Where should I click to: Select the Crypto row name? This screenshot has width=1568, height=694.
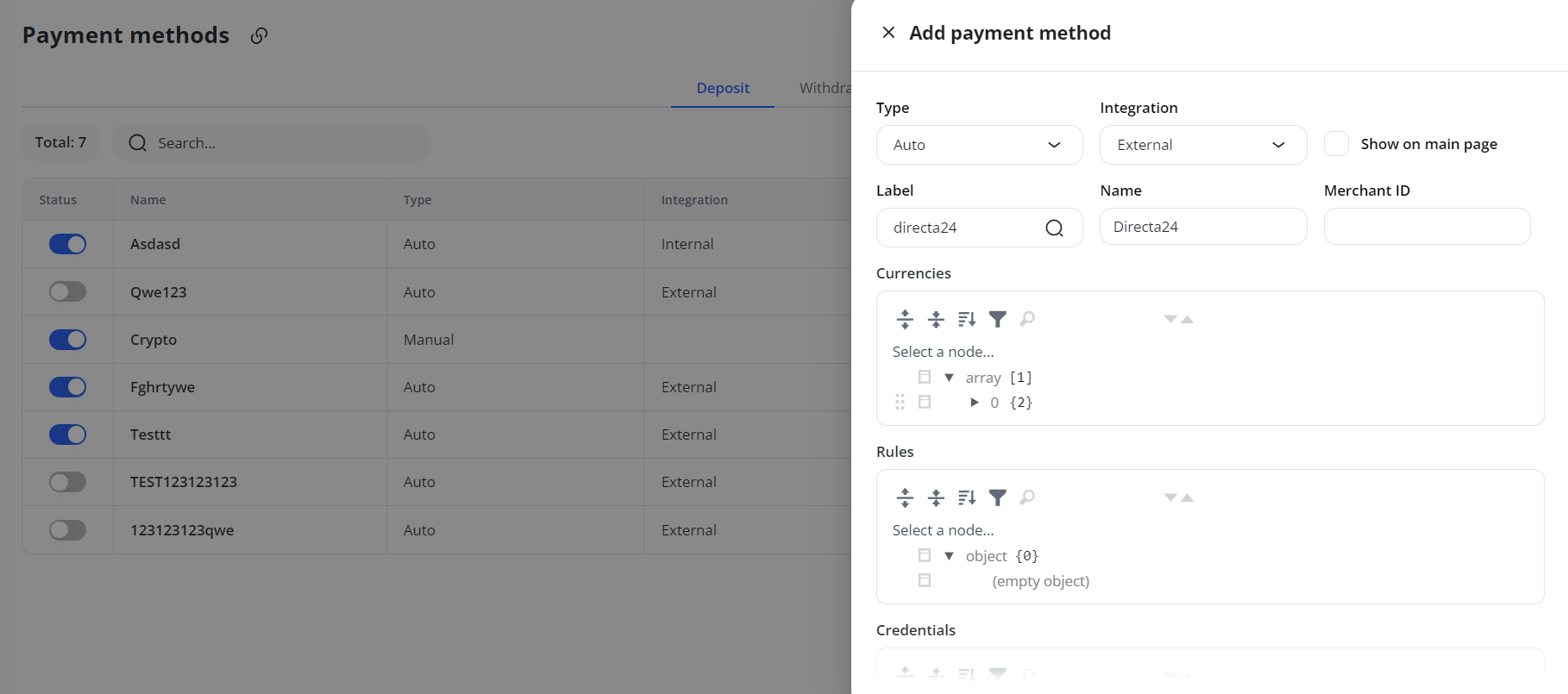tap(154, 340)
